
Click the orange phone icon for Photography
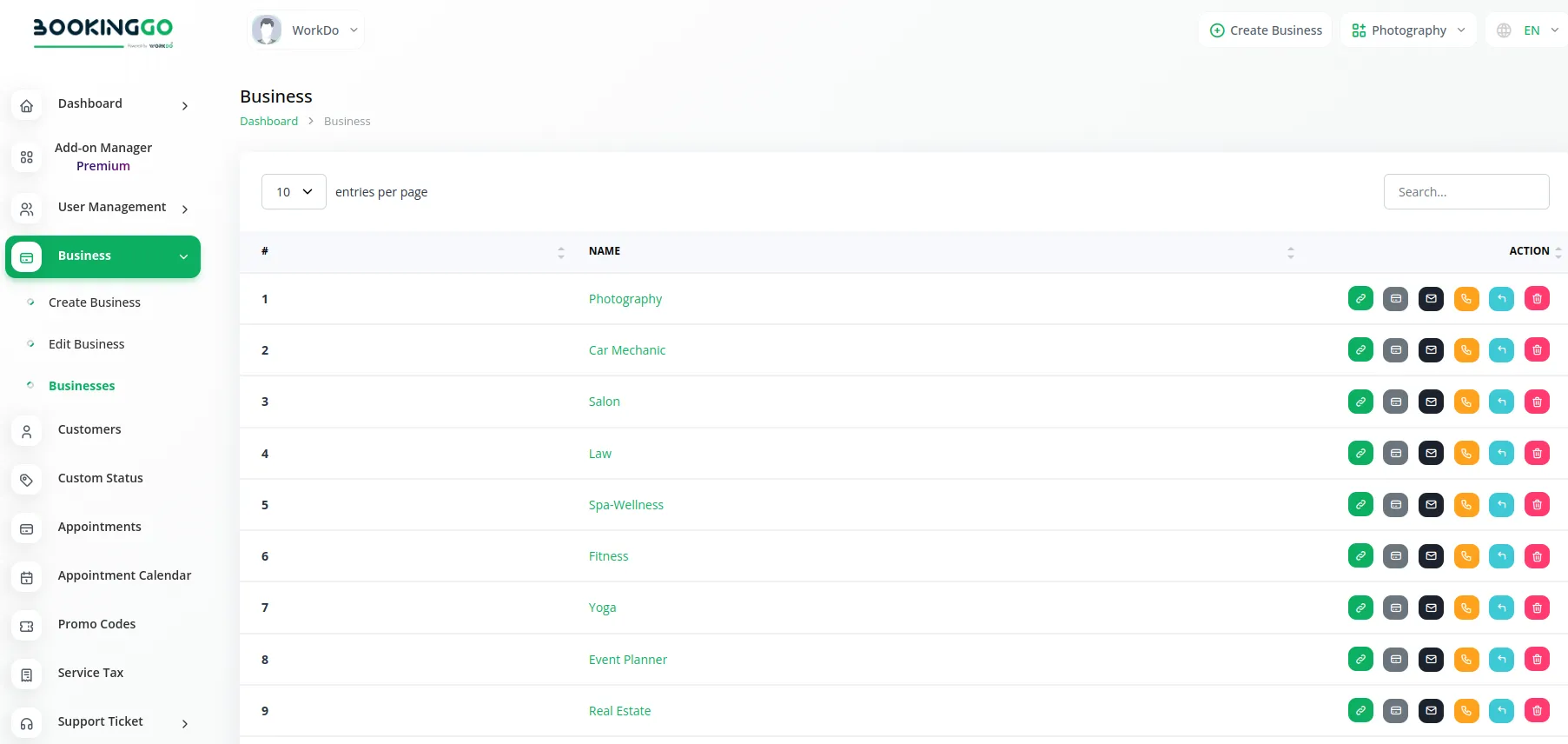(1466, 299)
